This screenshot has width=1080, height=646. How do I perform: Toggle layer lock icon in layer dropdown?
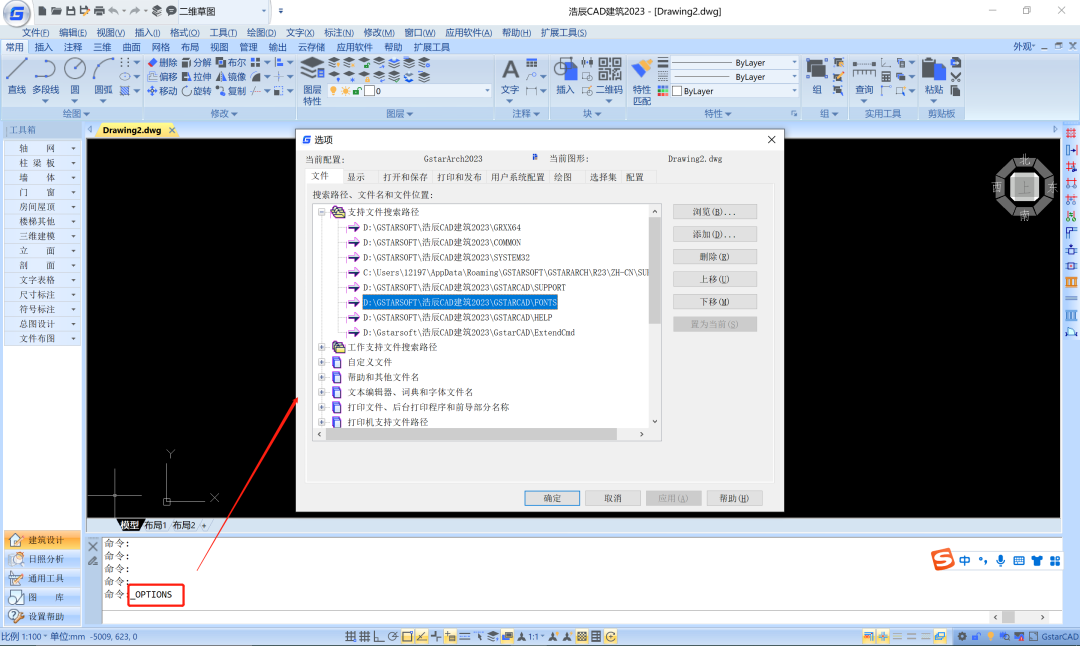pyautogui.click(x=357, y=91)
